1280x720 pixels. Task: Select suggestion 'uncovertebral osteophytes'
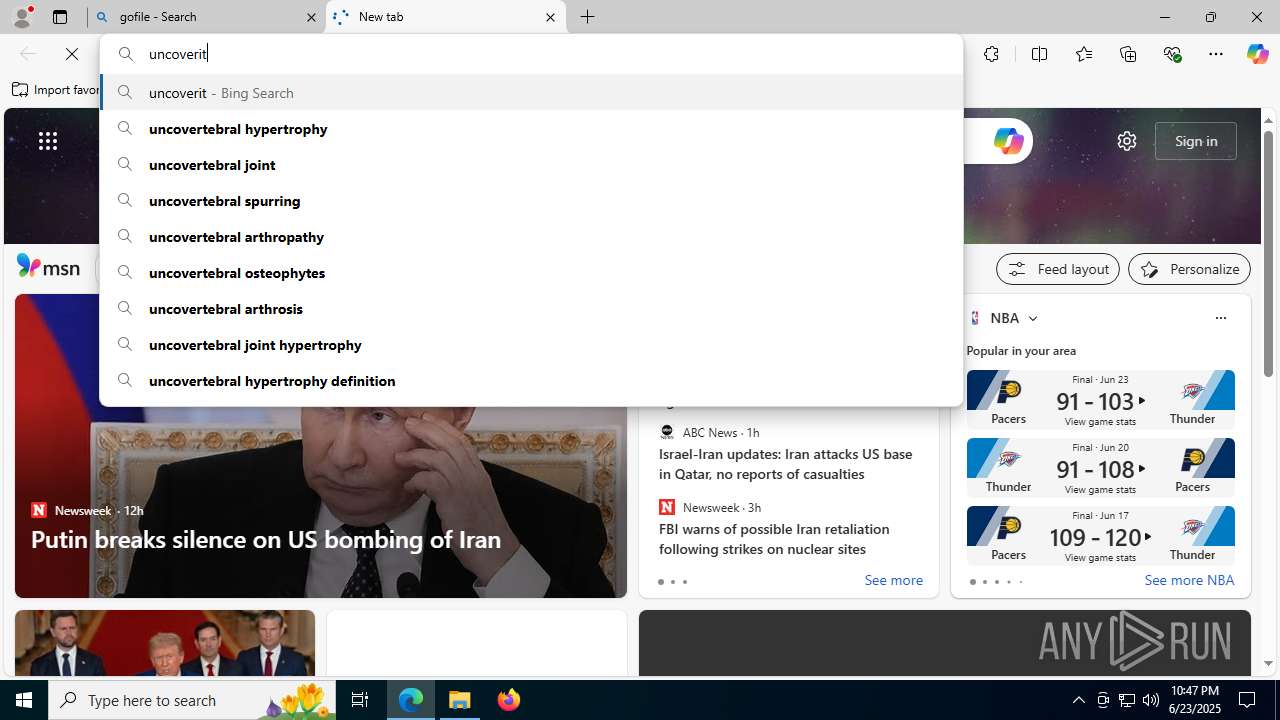click(x=531, y=272)
